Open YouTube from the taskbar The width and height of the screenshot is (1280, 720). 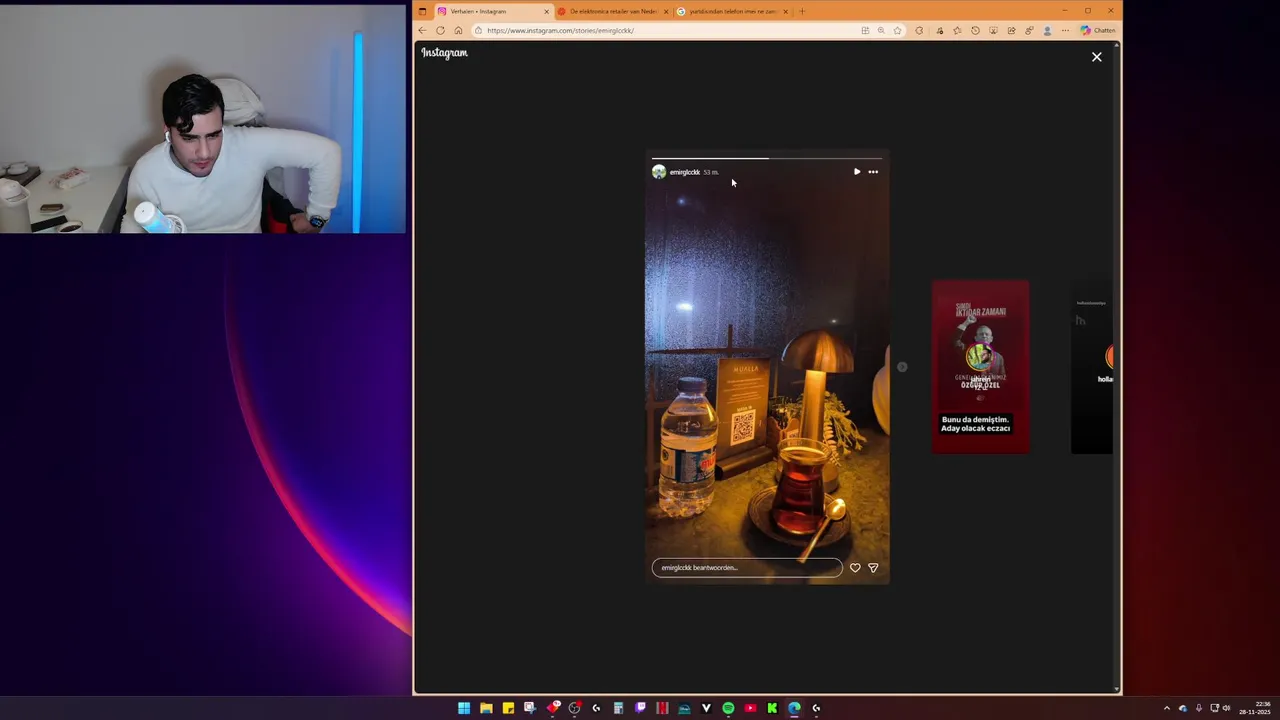[750, 708]
